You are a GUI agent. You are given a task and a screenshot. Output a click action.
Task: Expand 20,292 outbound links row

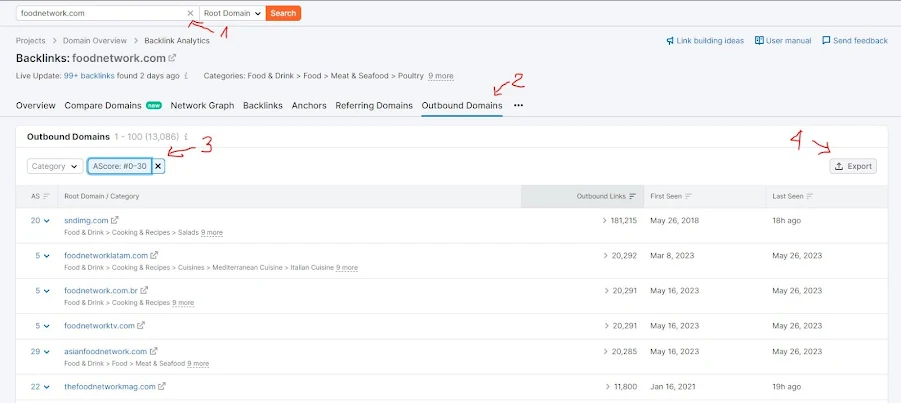tap(621, 255)
